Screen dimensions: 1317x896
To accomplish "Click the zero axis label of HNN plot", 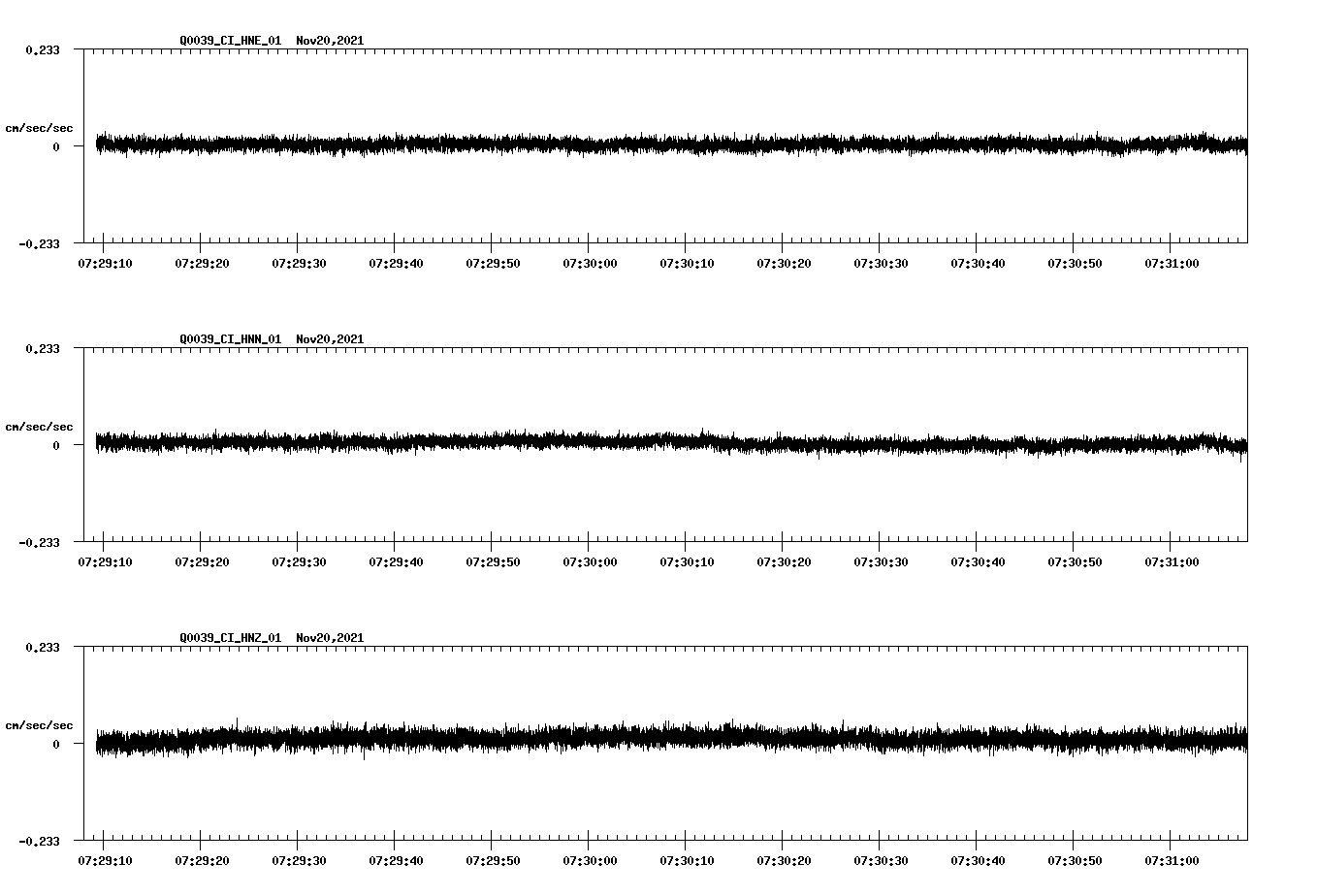I will tap(56, 445).
